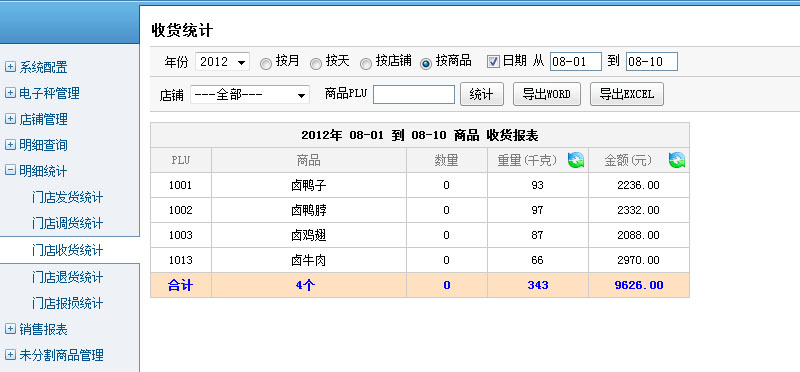Image resolution: width=800 pixels, height=372 pixels.
Task: Click the 电子秤管理 menu label
Action: 49,93
